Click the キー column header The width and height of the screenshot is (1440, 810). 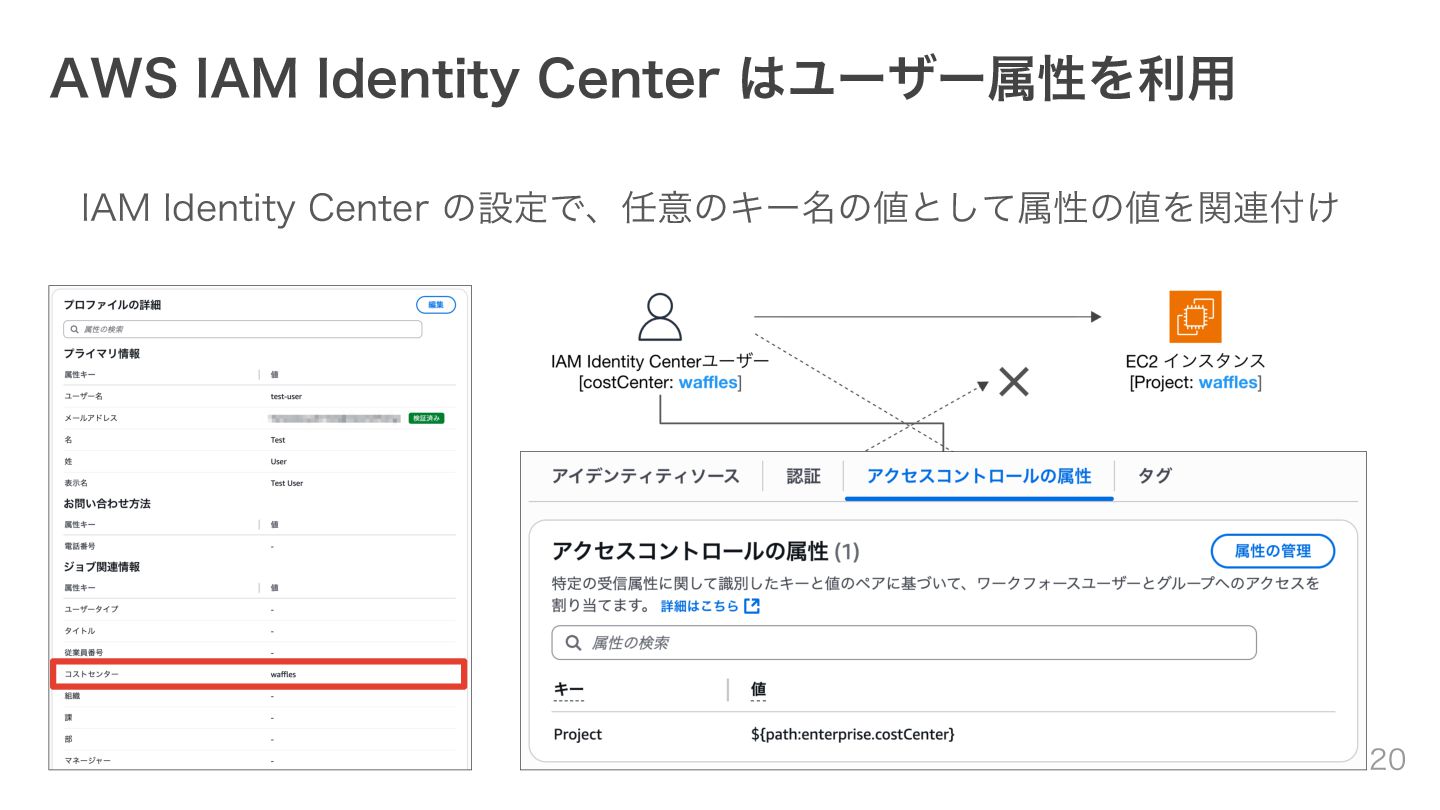point(568,690)
